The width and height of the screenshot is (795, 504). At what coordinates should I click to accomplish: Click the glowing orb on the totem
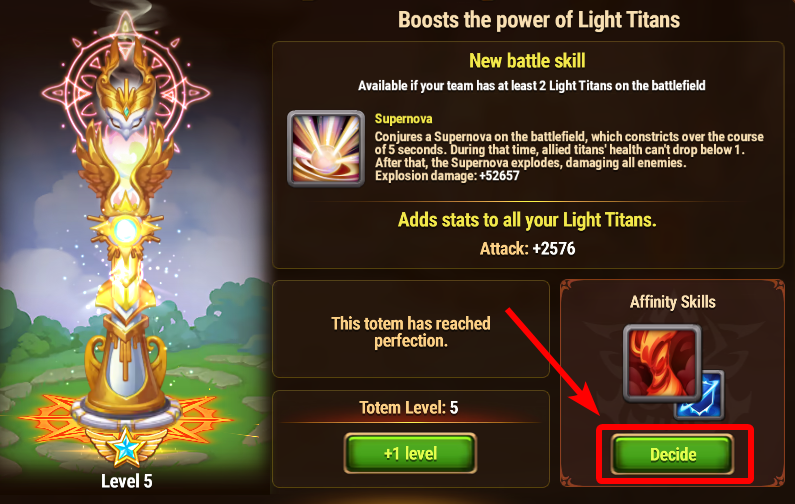click(x=125, y=231)
